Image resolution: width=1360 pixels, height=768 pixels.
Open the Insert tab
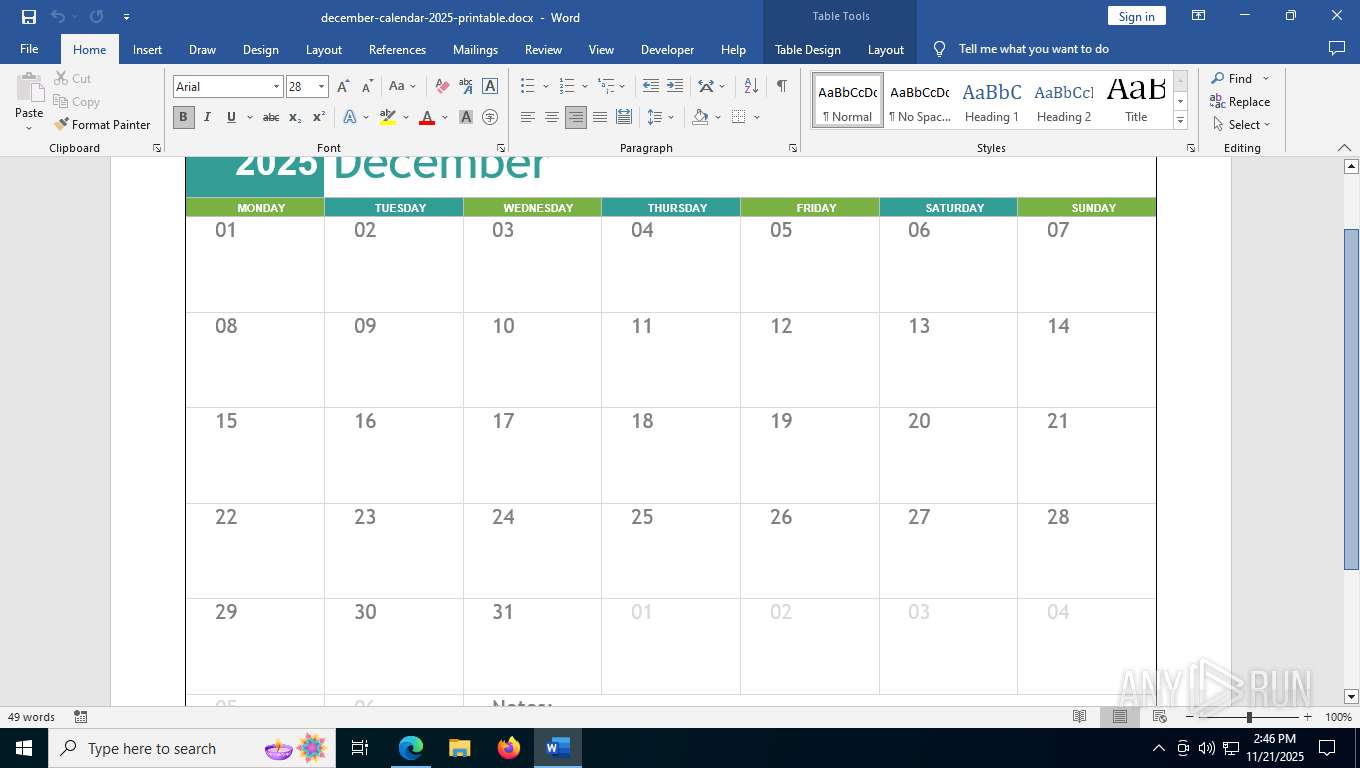tap(147, 49)
